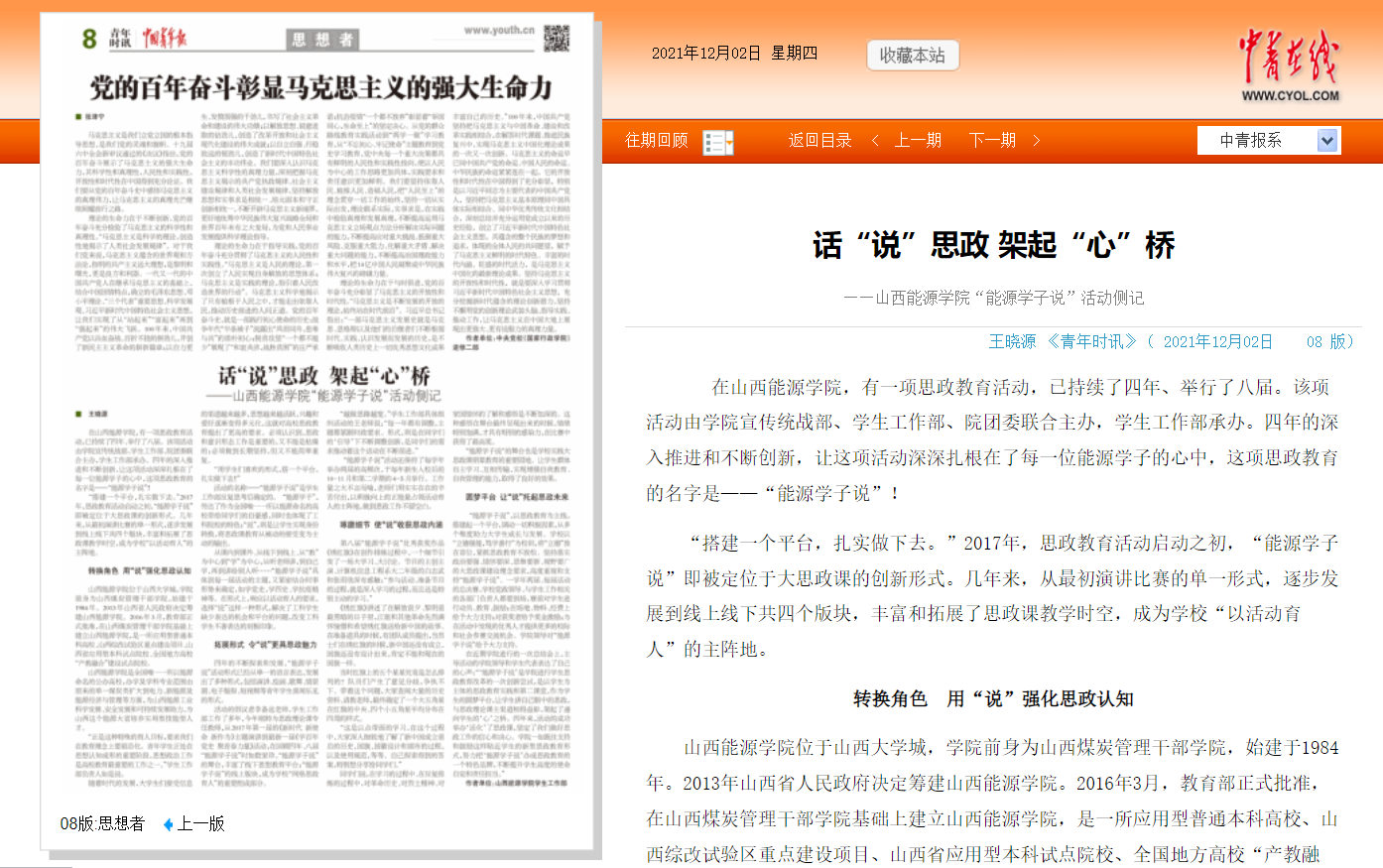Go to the previous issue 上一期

(x=918, y=141)
